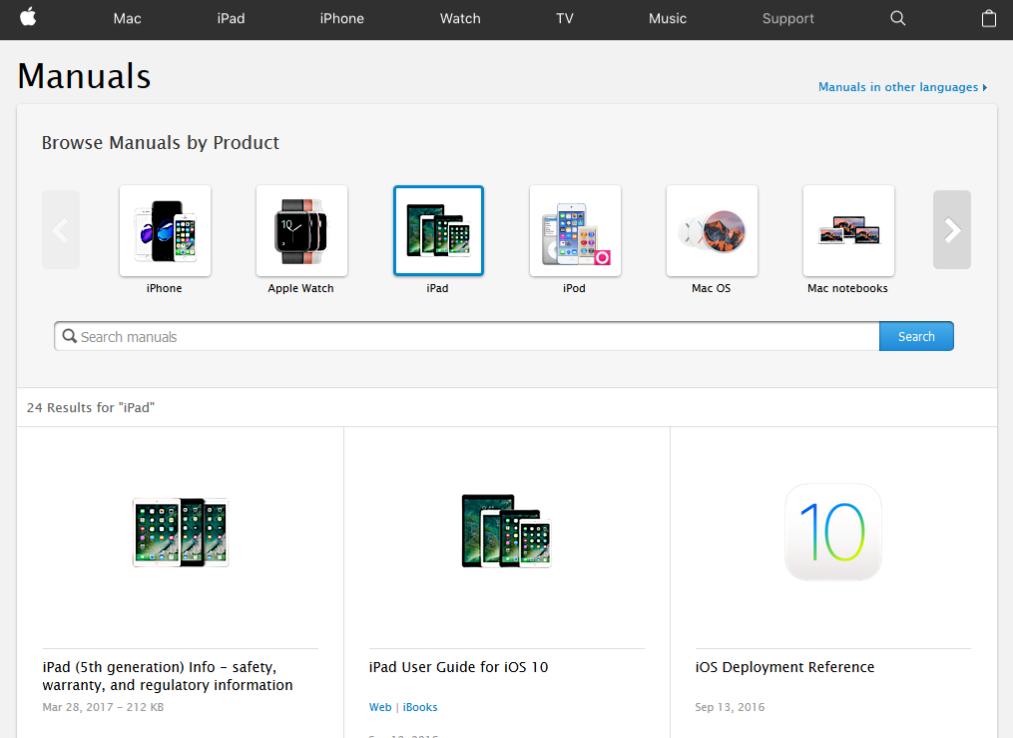This screenshot has width=1013, height=738.
Task: Focus the Search manuals input field
Action: (x=466, y=336)
